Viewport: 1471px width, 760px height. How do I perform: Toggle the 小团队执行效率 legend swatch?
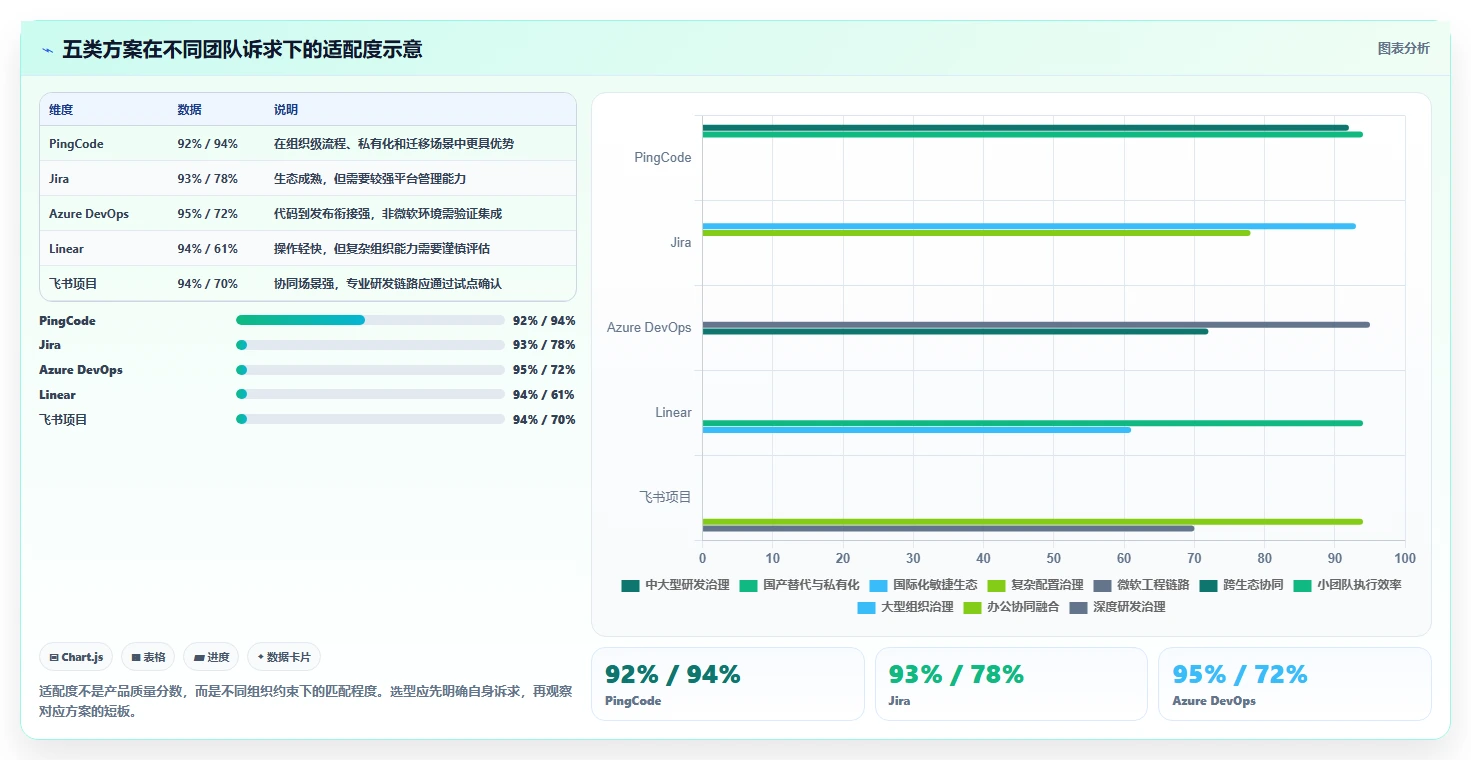[x=1302, y=585]
